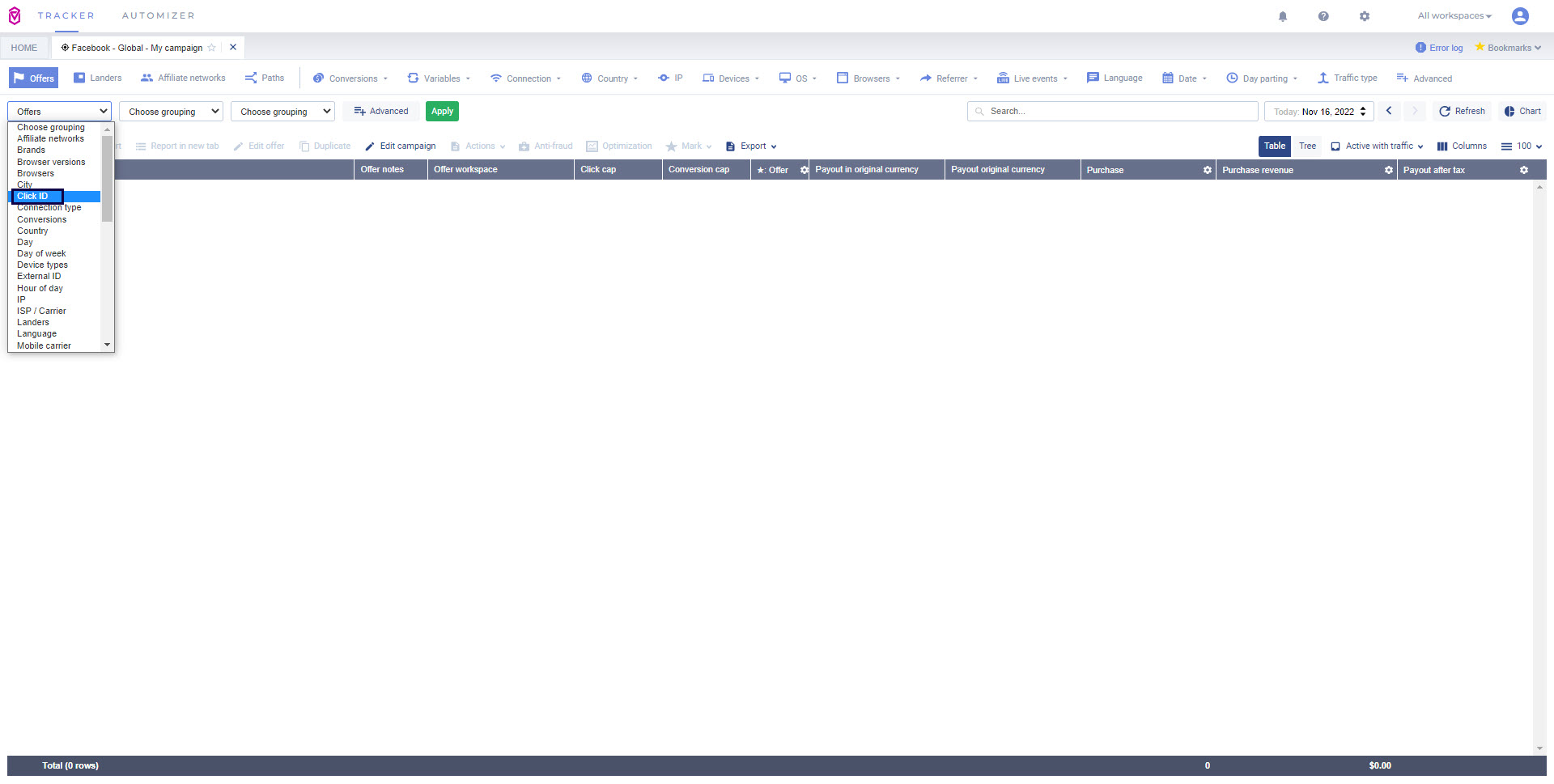Click the Refresh button
Viewport: 1554px width, 784px height.
[1462, 111]
